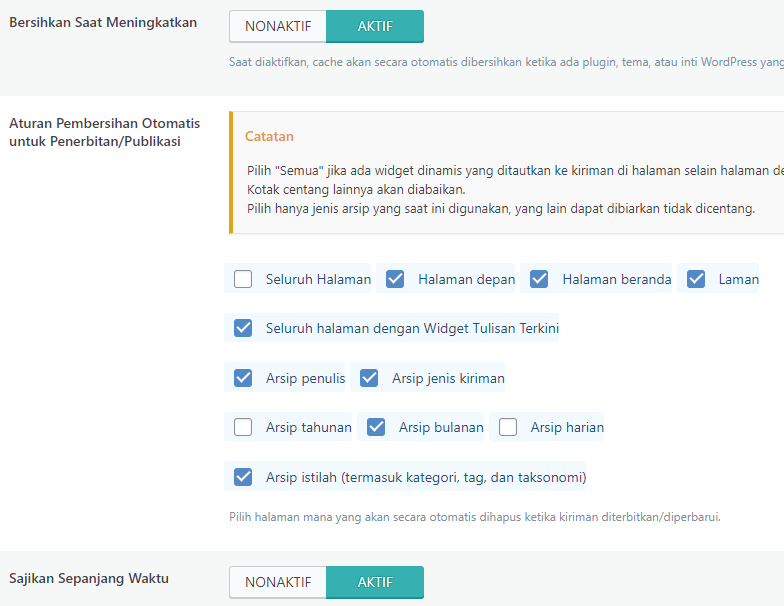Check the Seluruh Halaman checkbox
The width and height of the screenshot is (784, 606).
[243, 279]
